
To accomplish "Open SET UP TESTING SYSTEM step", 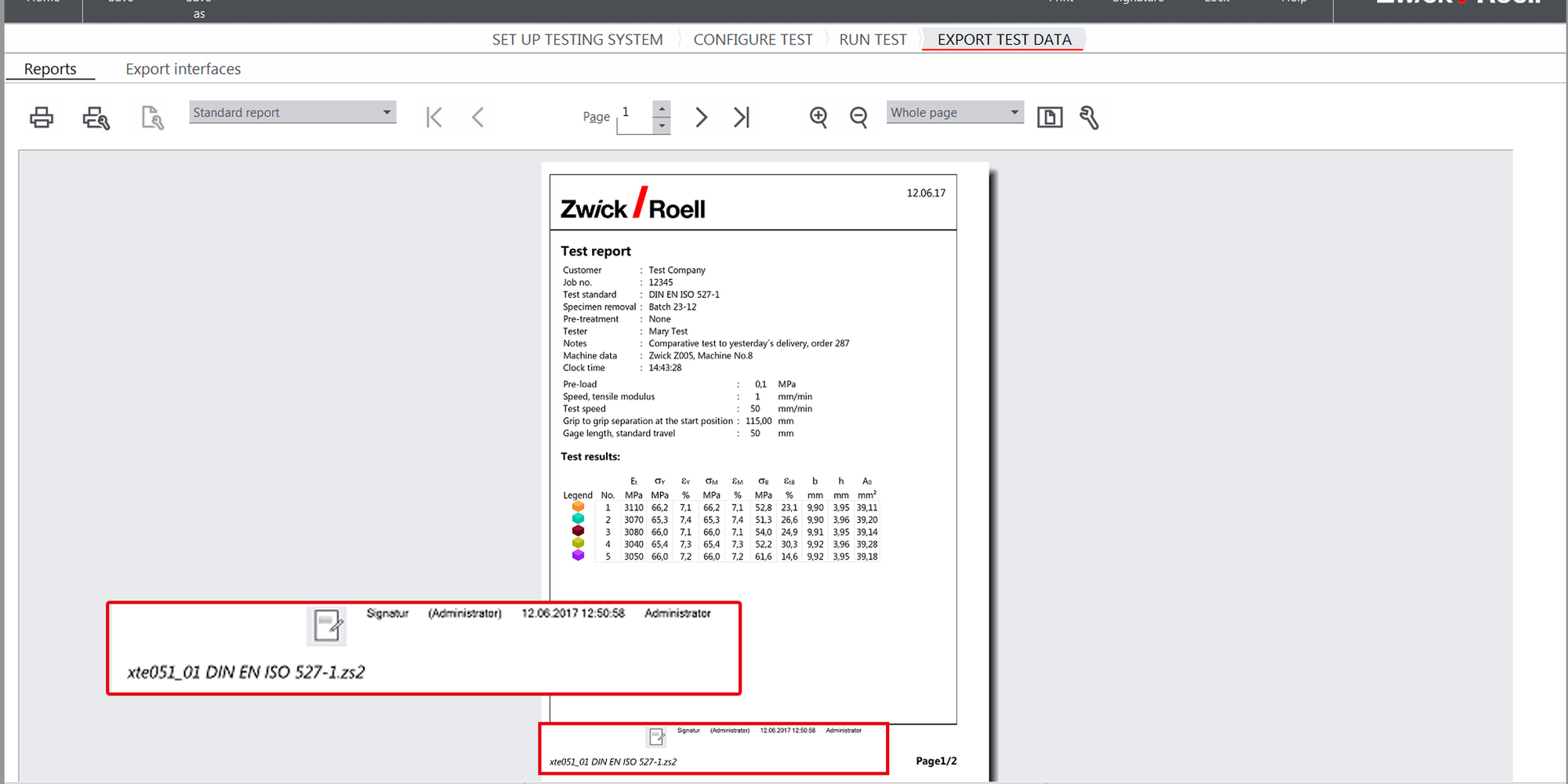I will pyautogui.click(x=577, y=40).
